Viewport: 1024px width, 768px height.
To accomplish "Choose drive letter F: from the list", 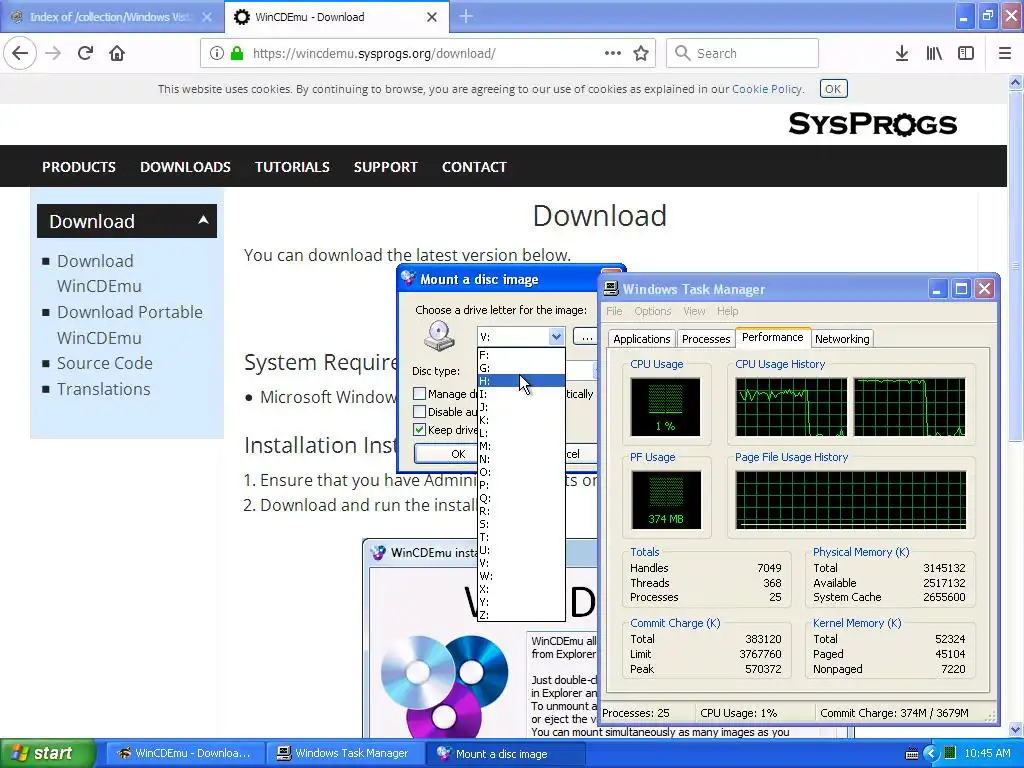I will coord(521,355).
